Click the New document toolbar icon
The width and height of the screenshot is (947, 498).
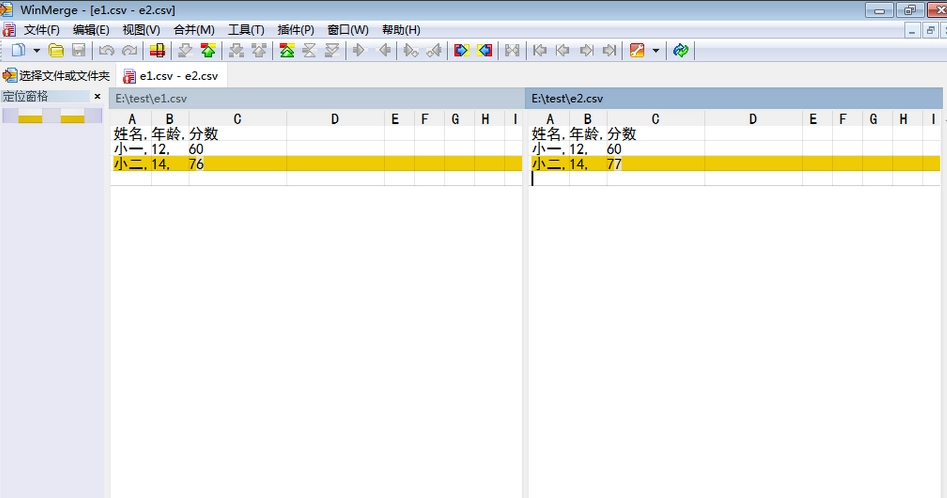[x=19, y=51]
